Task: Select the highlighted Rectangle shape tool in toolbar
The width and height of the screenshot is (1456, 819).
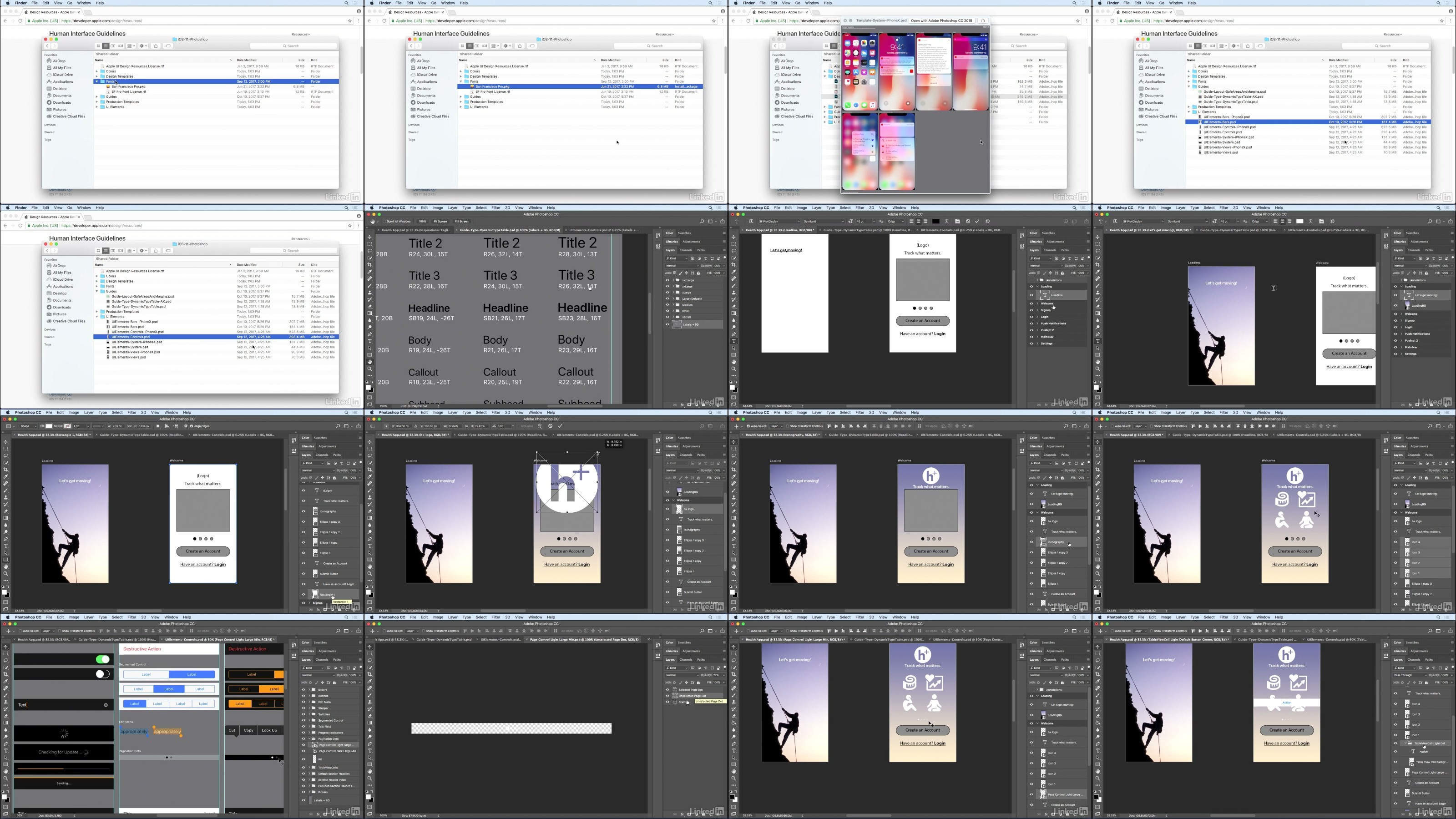Action: [5, 560]
